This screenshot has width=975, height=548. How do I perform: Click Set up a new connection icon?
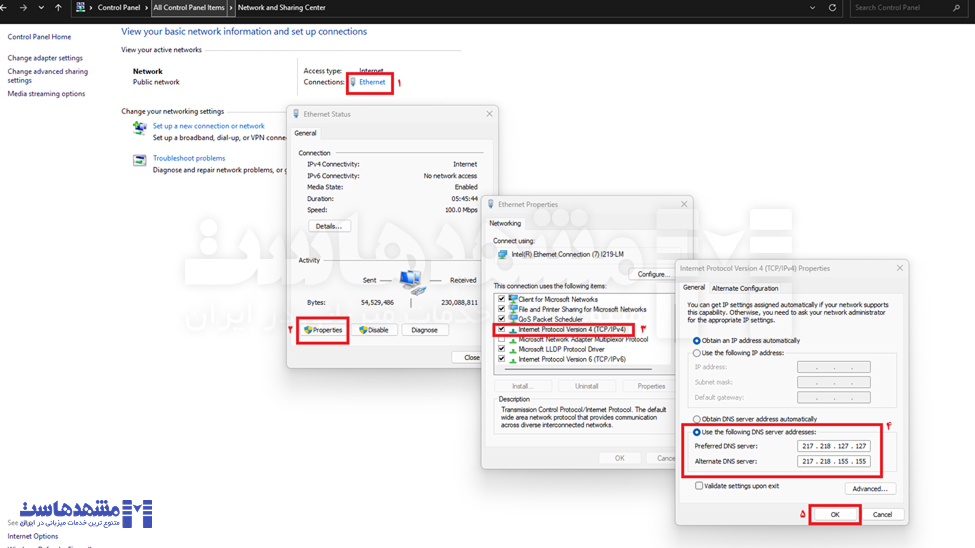139,128
